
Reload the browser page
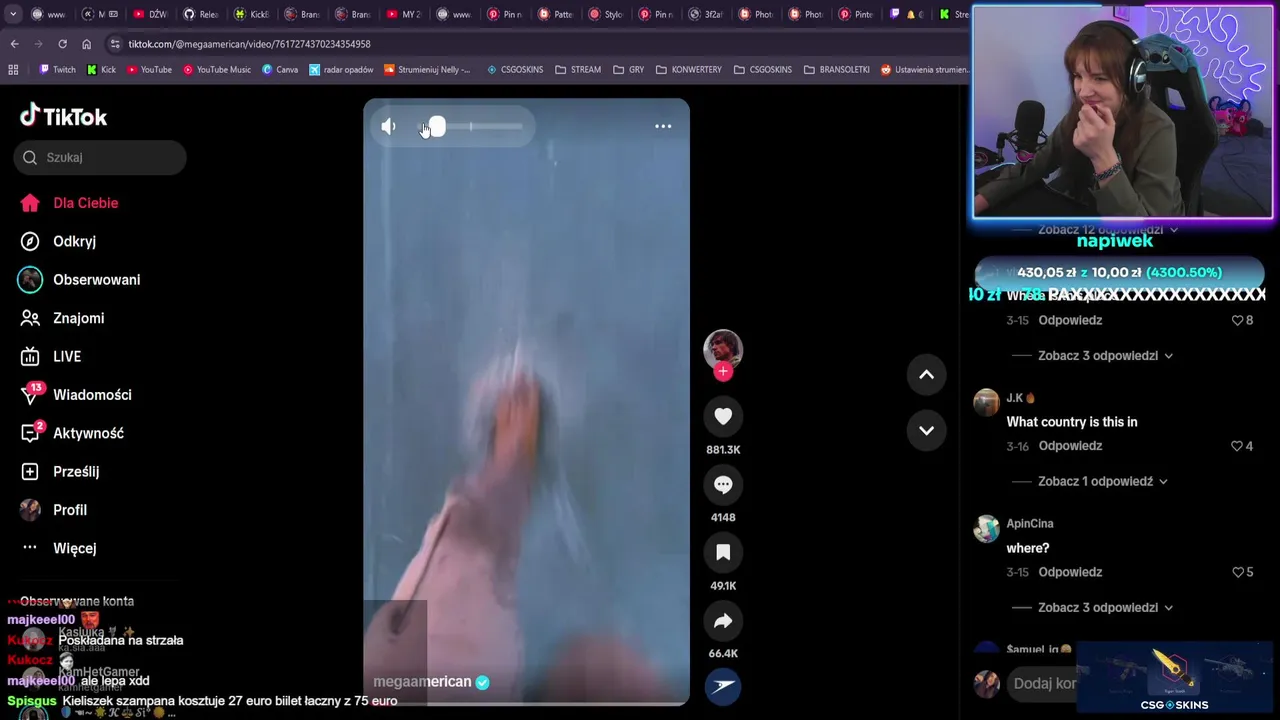62,44
